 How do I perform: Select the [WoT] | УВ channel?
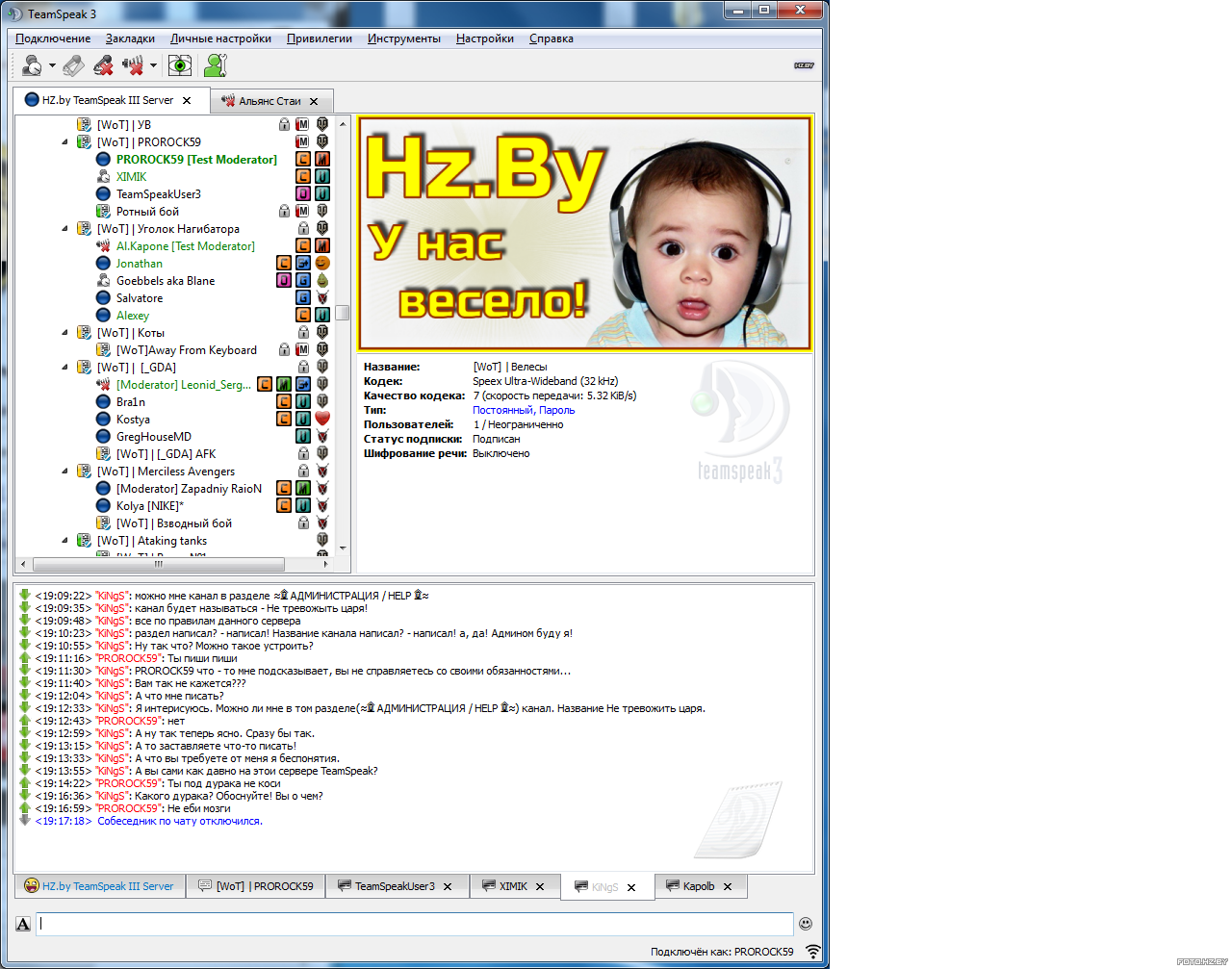pyautogui.click(x=124, y=125)
